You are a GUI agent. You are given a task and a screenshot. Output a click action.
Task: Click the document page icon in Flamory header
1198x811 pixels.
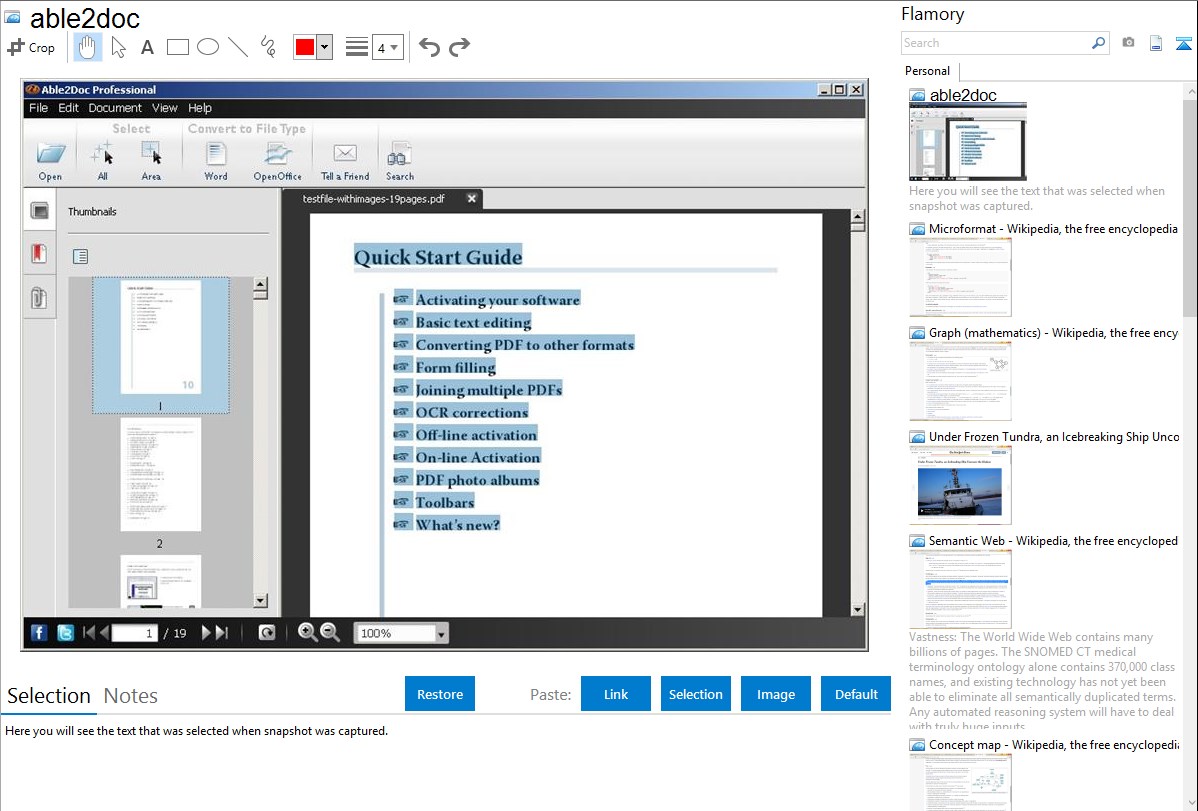[1156, 44]
